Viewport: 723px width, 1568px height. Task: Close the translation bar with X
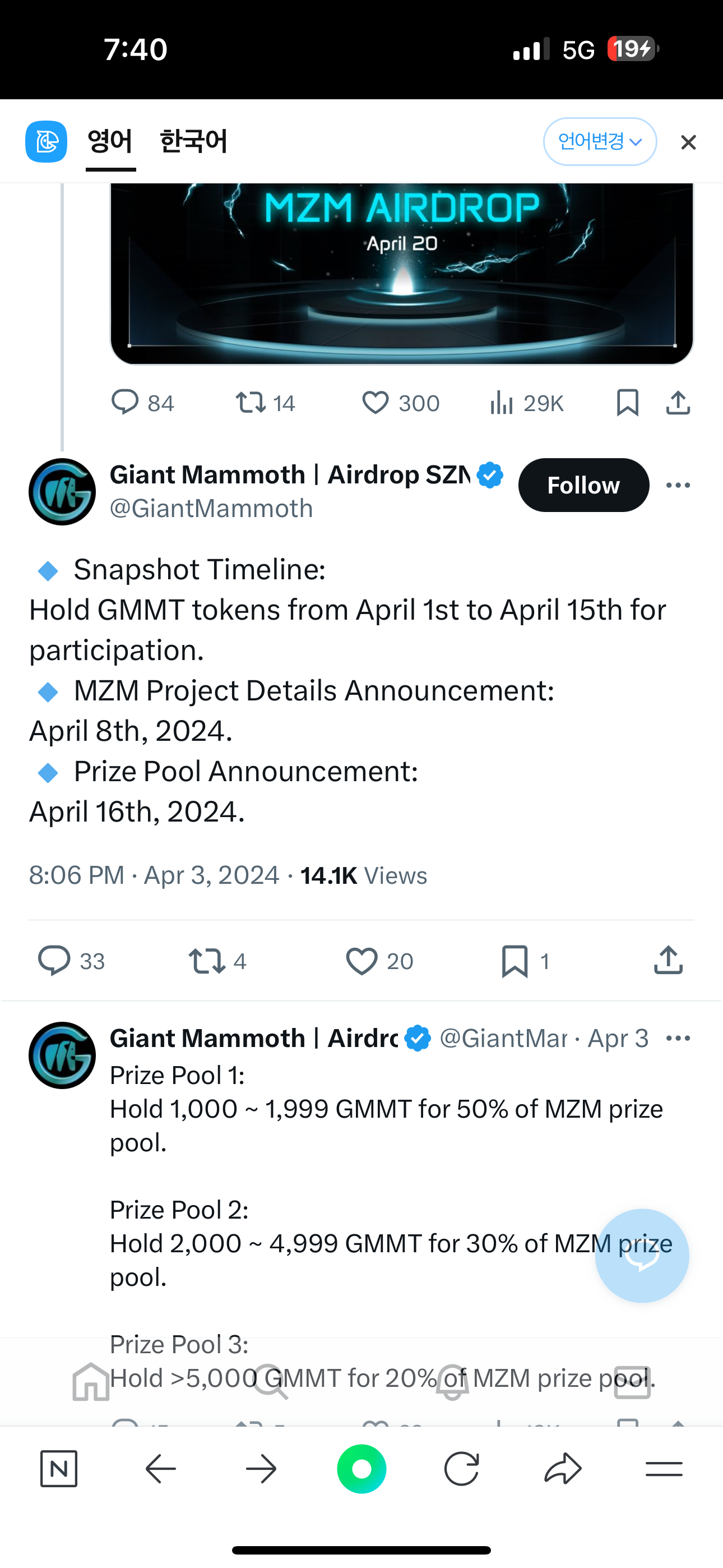click(x=688, y=142)
